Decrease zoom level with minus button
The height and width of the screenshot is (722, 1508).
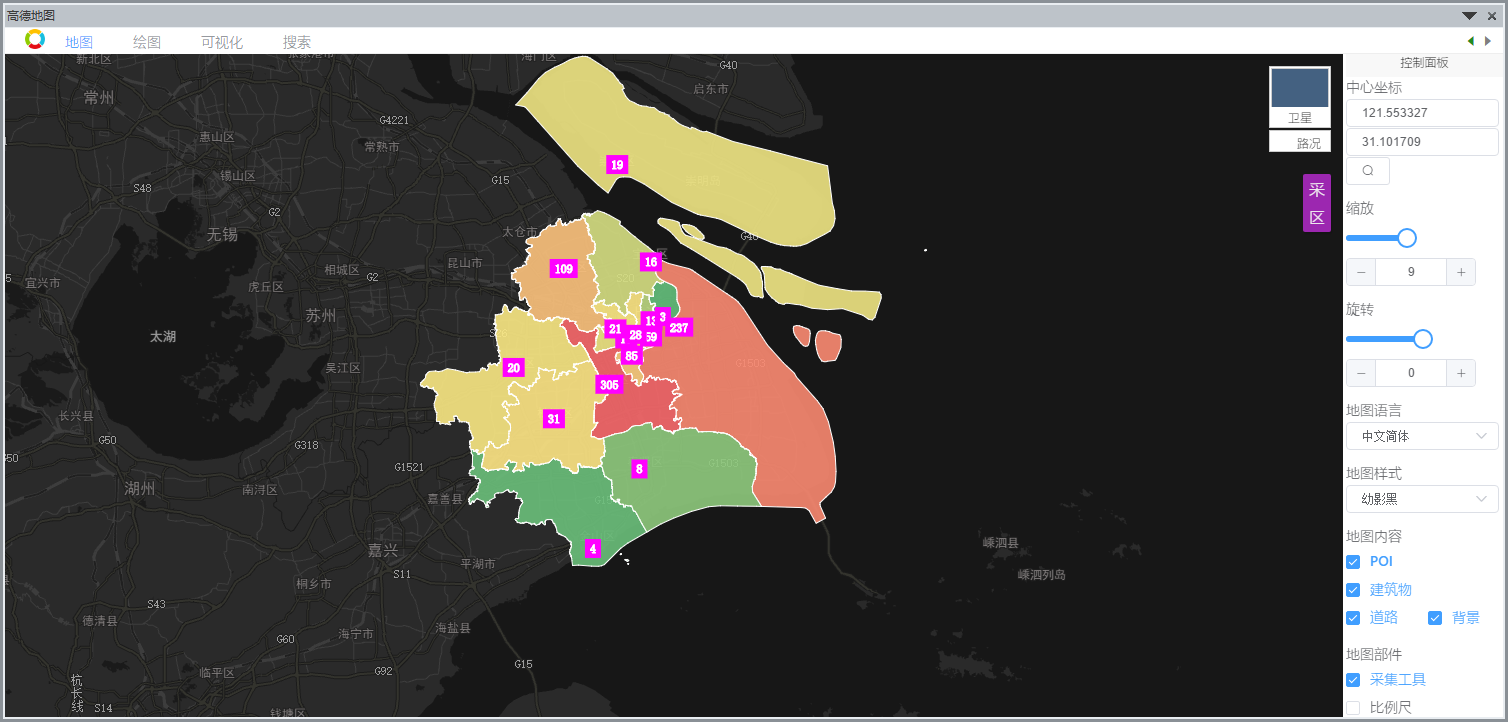click(1361, 272)
